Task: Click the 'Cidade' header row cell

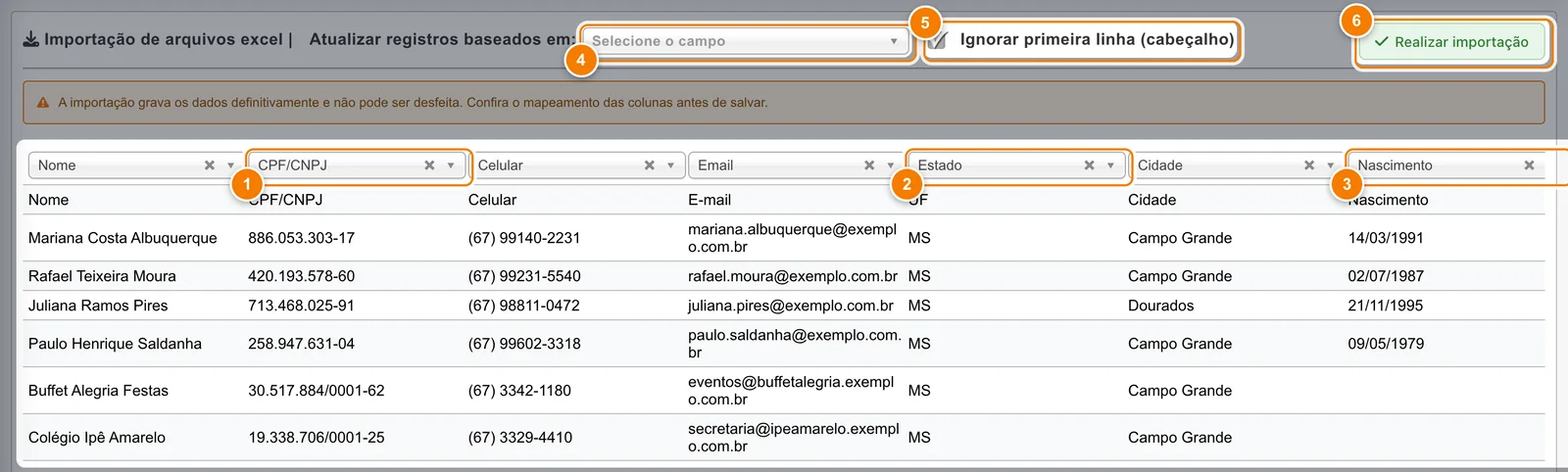Action: [1152, 200]
